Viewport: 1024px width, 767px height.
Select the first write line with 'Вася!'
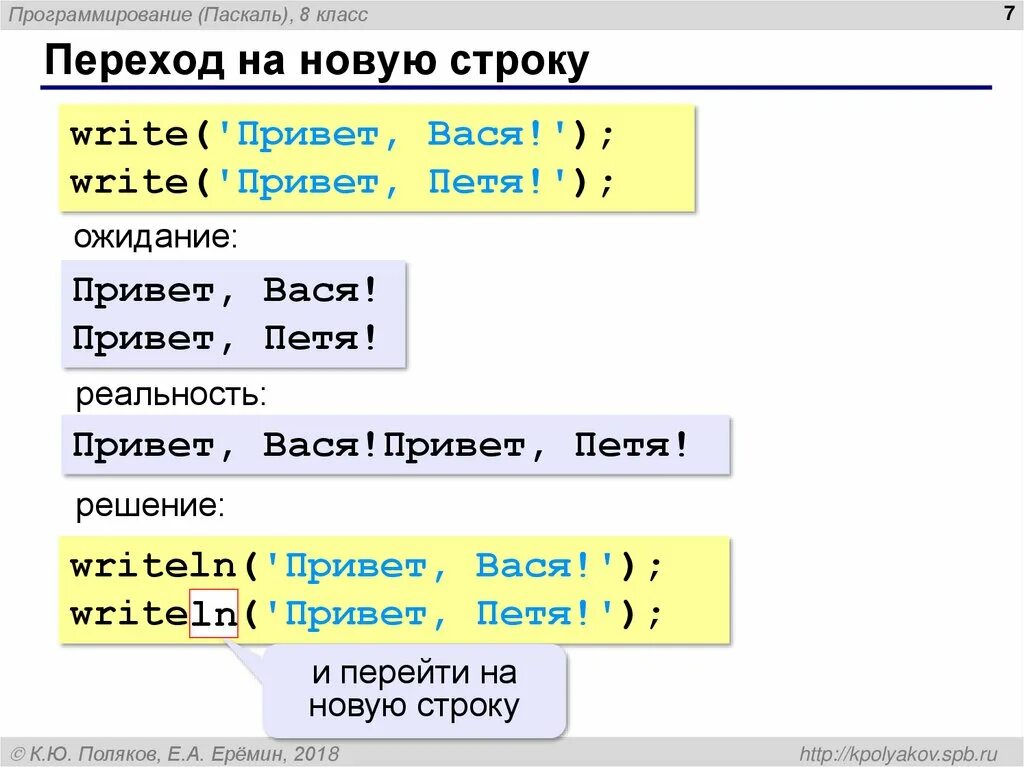(x=342, y=134)
